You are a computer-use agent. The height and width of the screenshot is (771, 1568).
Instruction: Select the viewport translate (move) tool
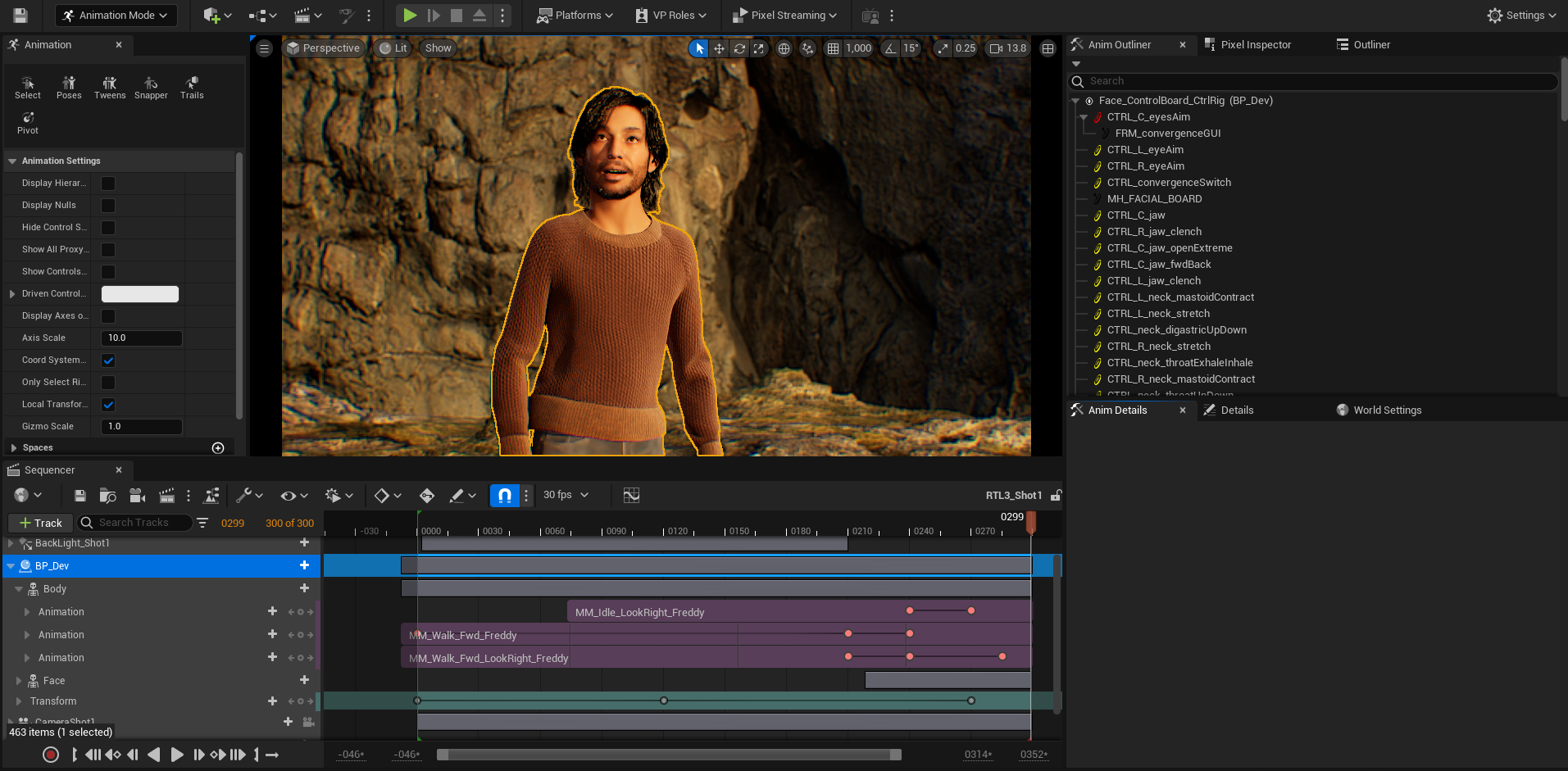[719, 48]
